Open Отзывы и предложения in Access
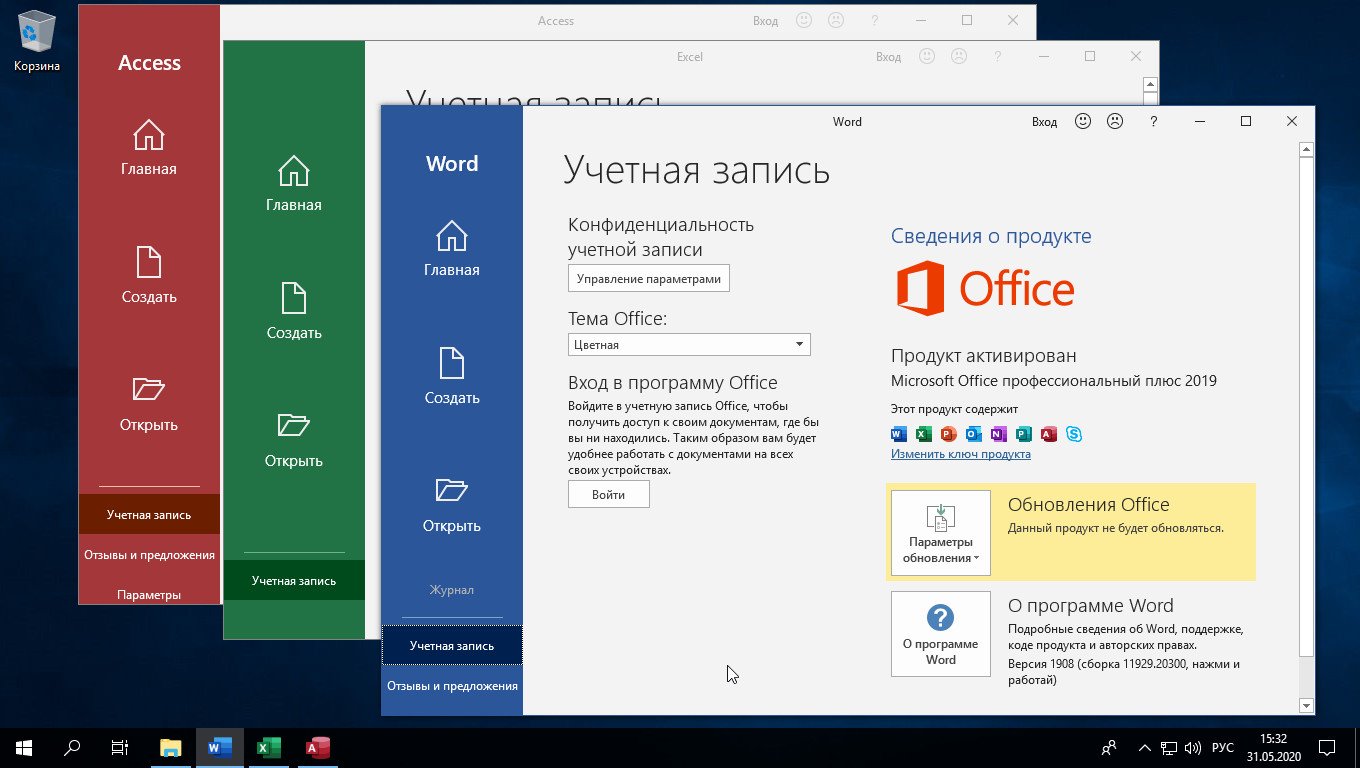 point(149,554)
